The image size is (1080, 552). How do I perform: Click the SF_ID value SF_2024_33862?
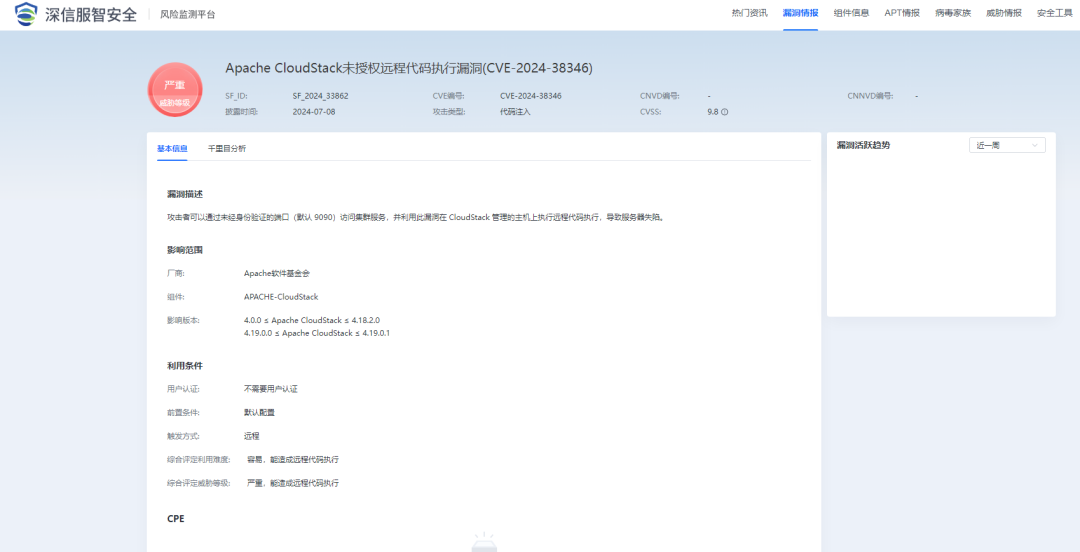click(320, 96)
